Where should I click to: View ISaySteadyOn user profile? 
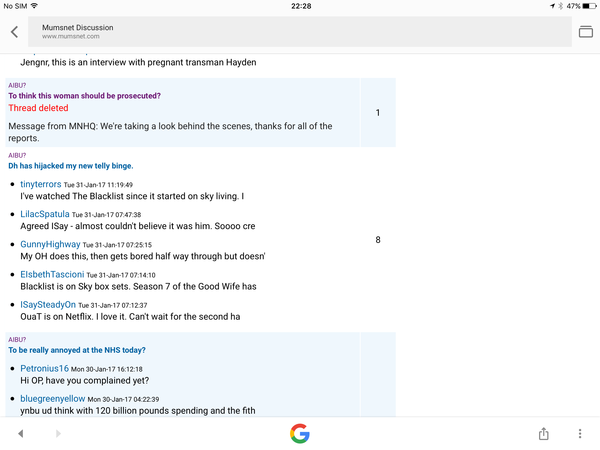[48, 305]
